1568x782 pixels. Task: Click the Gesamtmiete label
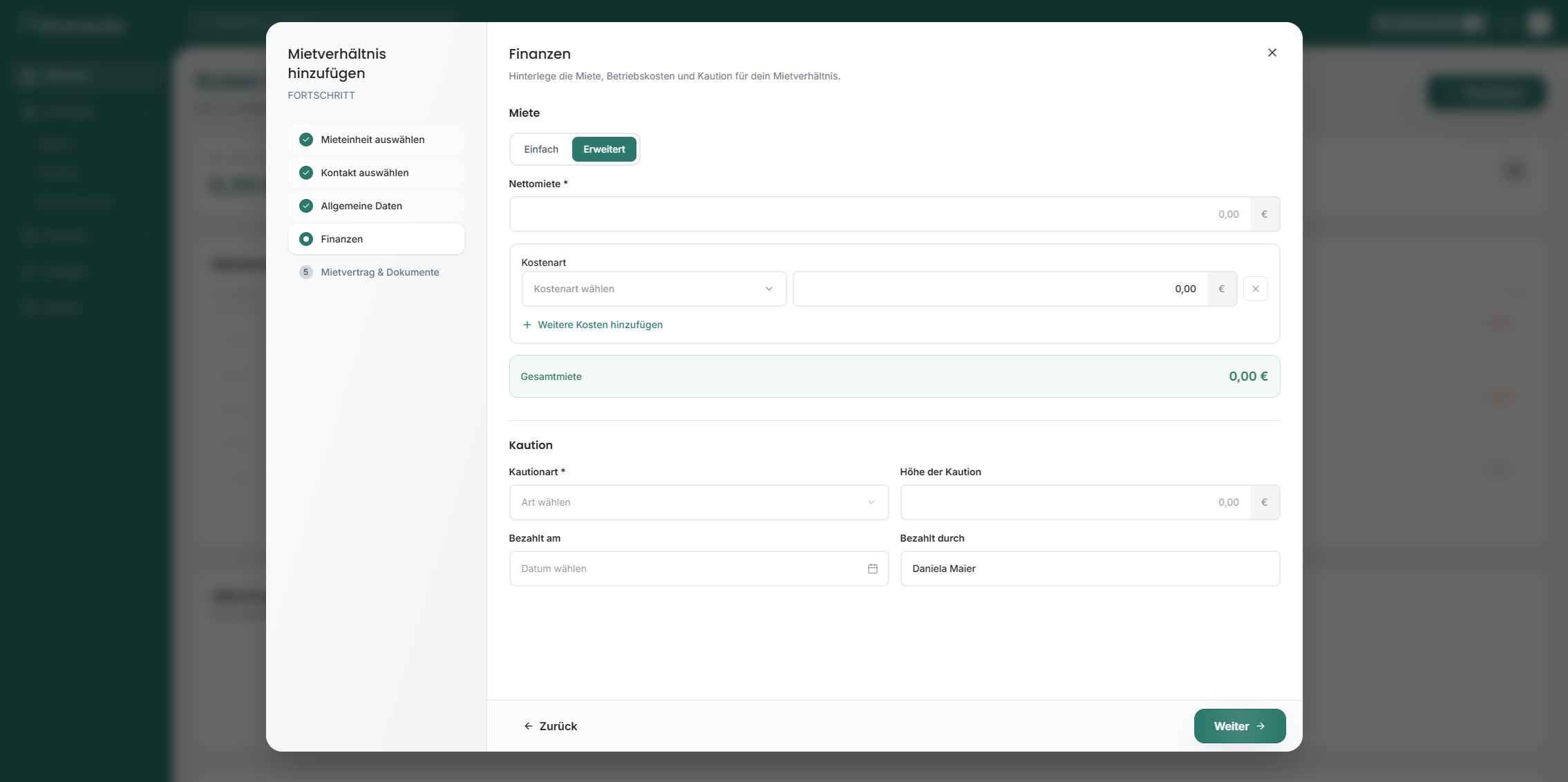551,376
